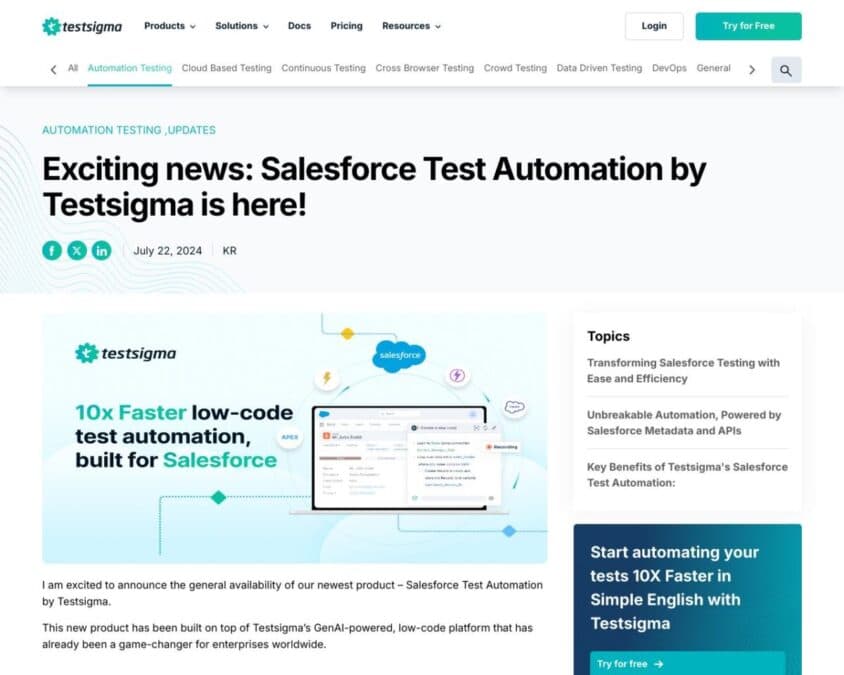Jump to Transforming Salesforce Testing topic
844x675 pixels.
pyautogui.click(x=683, y=371)
